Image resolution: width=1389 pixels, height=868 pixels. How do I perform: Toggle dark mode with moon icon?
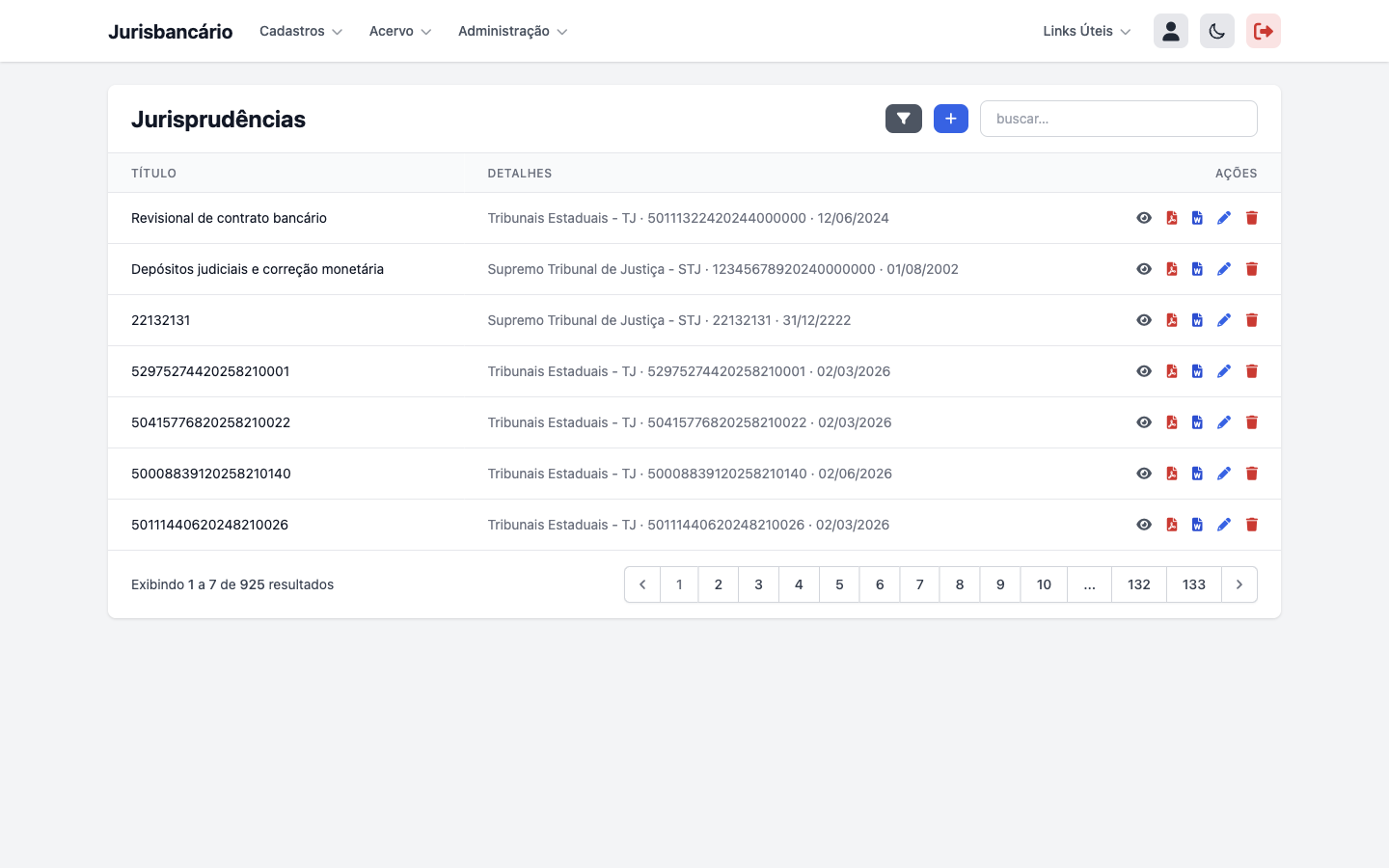point(1217,31)
